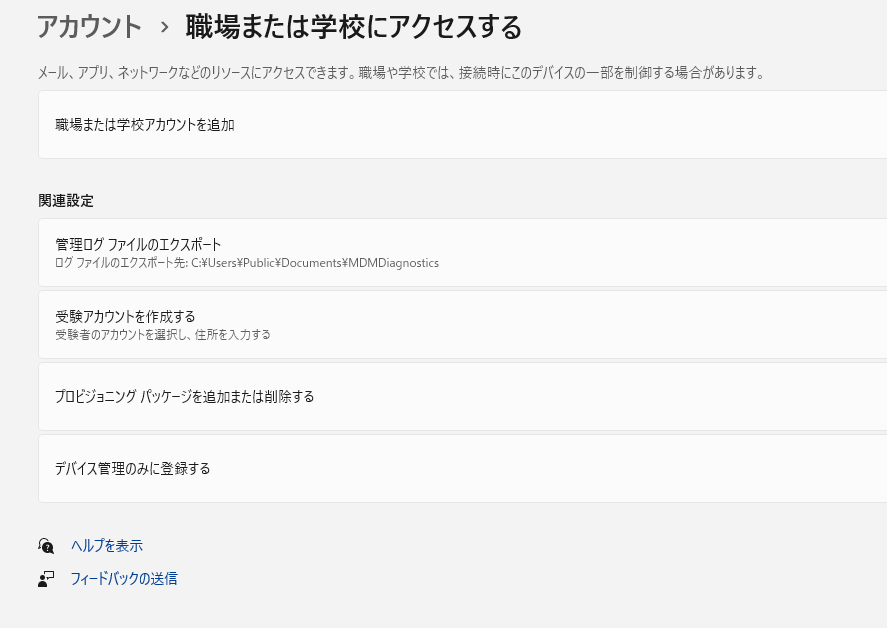Go back to アカウント breadcrumb
Viewport: 887px width, 628px height.
pyautogui.click(x=89, y=27)
